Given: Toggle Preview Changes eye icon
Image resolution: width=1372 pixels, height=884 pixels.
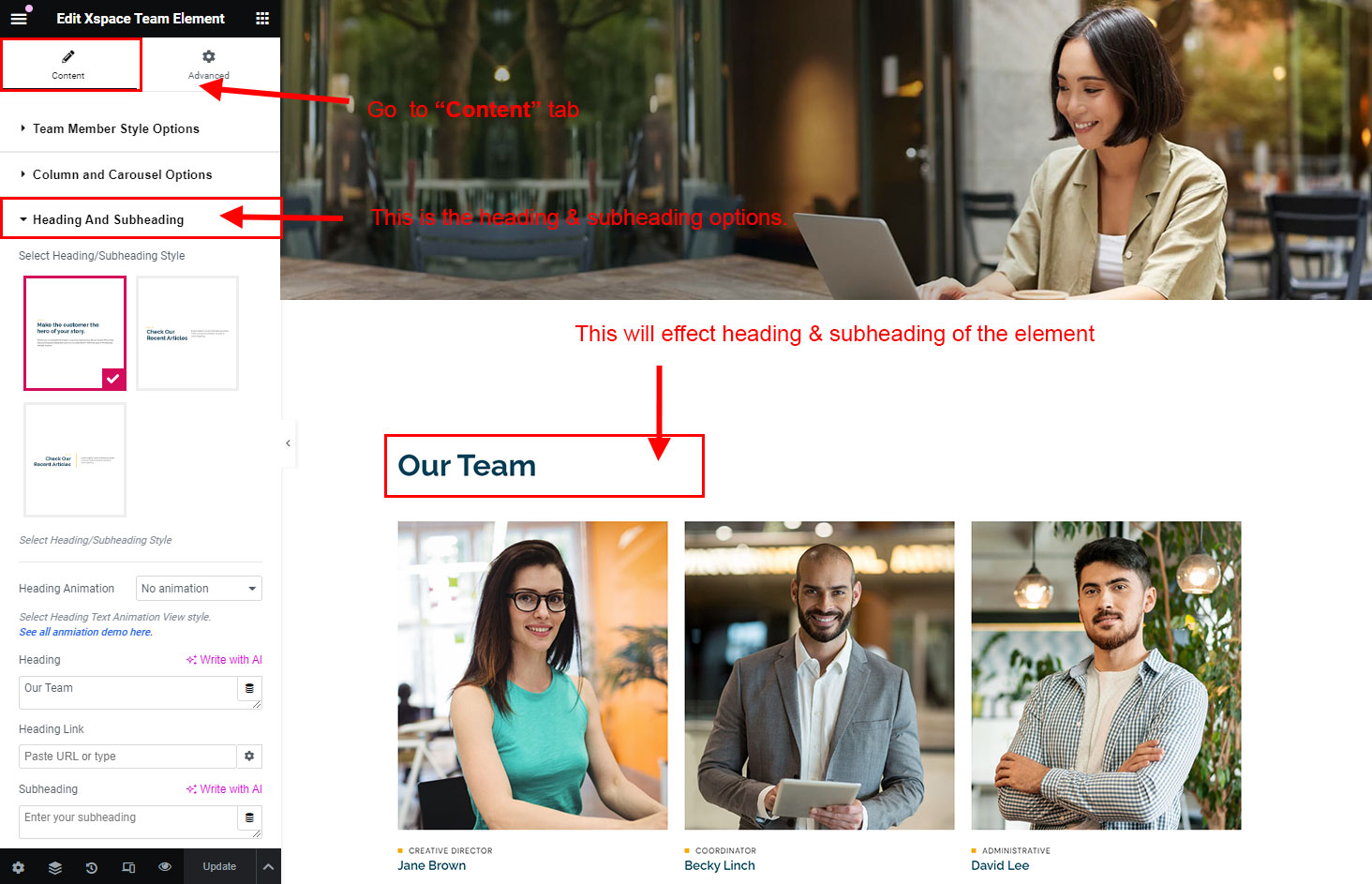Looking at the screenshot, I should click(165, 867).
